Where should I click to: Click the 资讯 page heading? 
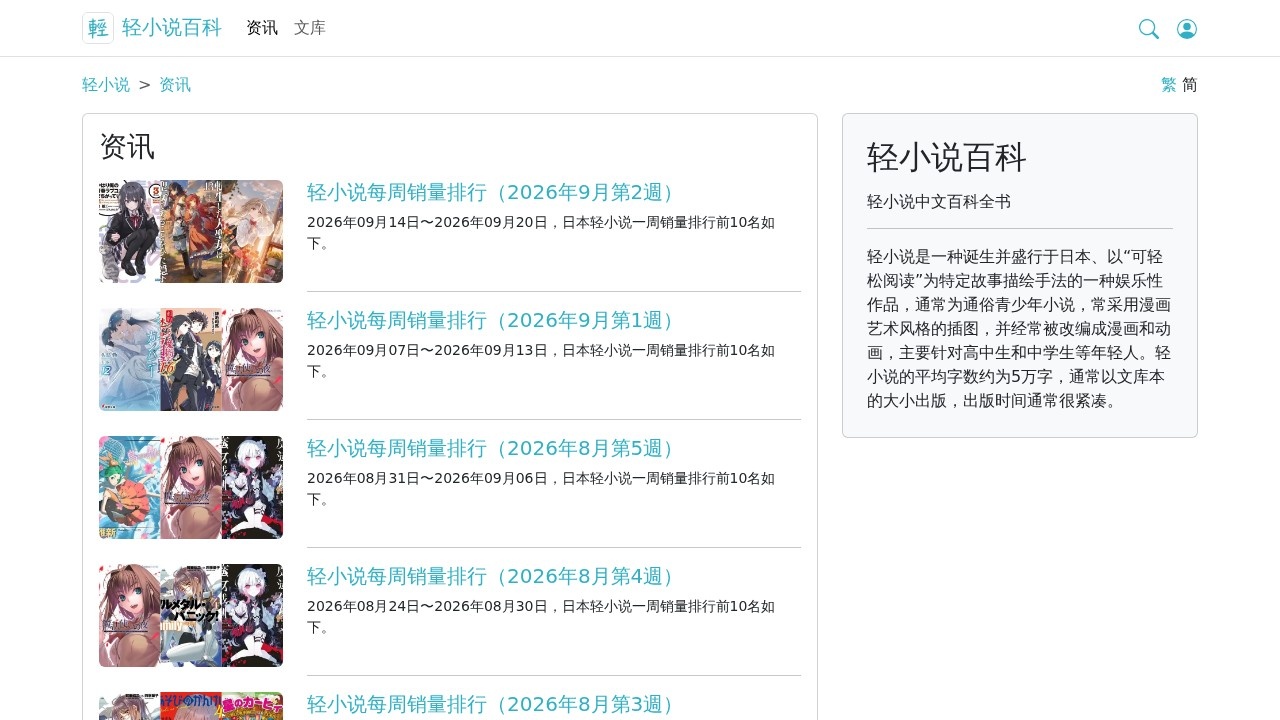click(x=127, y=147)
